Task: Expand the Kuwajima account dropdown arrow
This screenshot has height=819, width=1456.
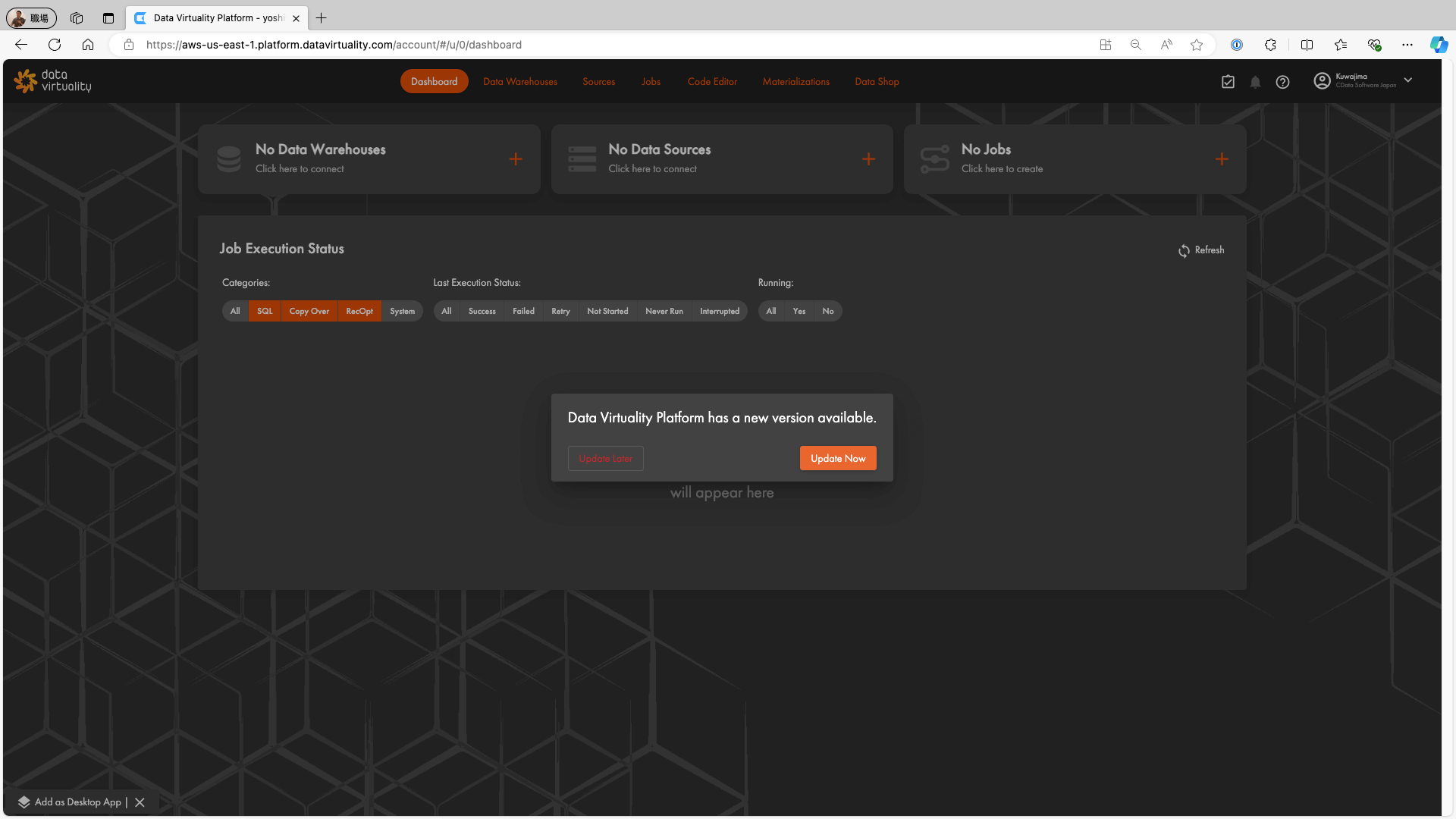Action: [1408, 80]
